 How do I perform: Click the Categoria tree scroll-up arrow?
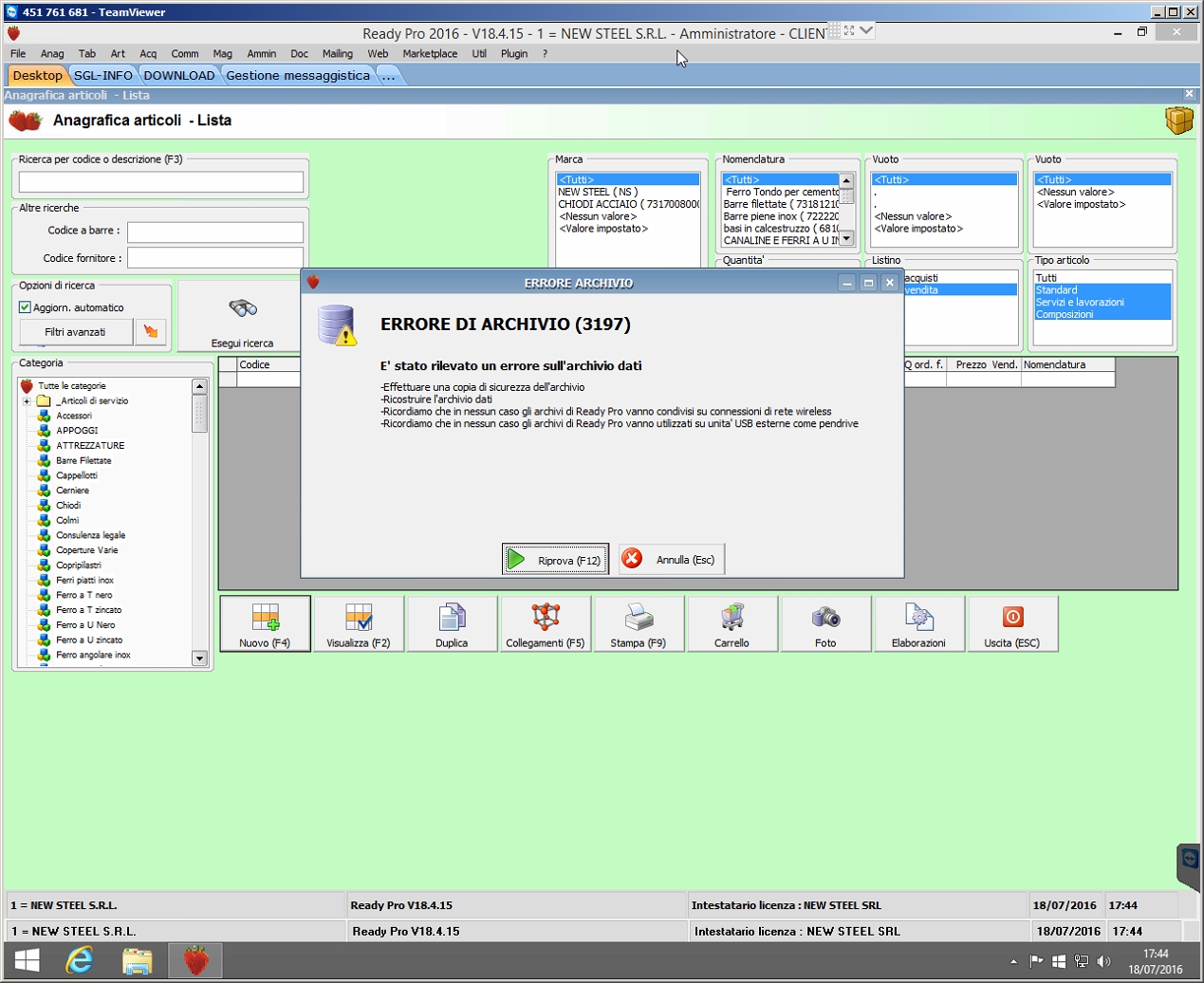tap(199, 386)
